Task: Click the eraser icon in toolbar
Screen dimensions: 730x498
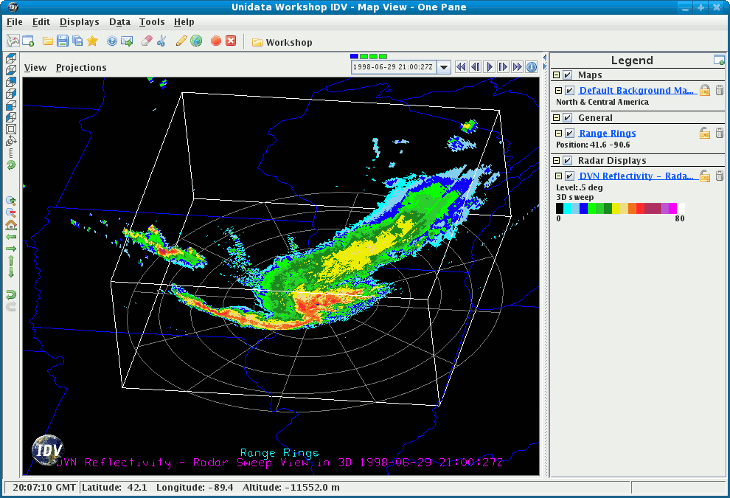Action: 146,41
